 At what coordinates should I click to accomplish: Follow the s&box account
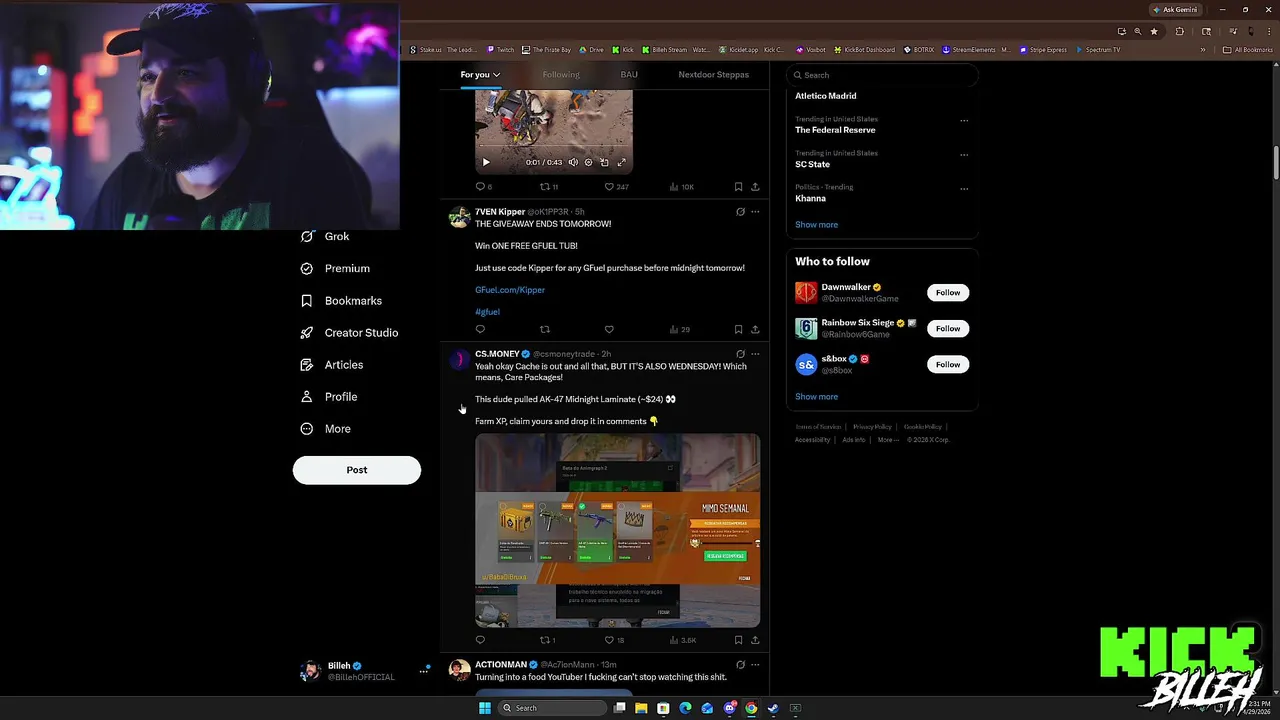point(948,365)
